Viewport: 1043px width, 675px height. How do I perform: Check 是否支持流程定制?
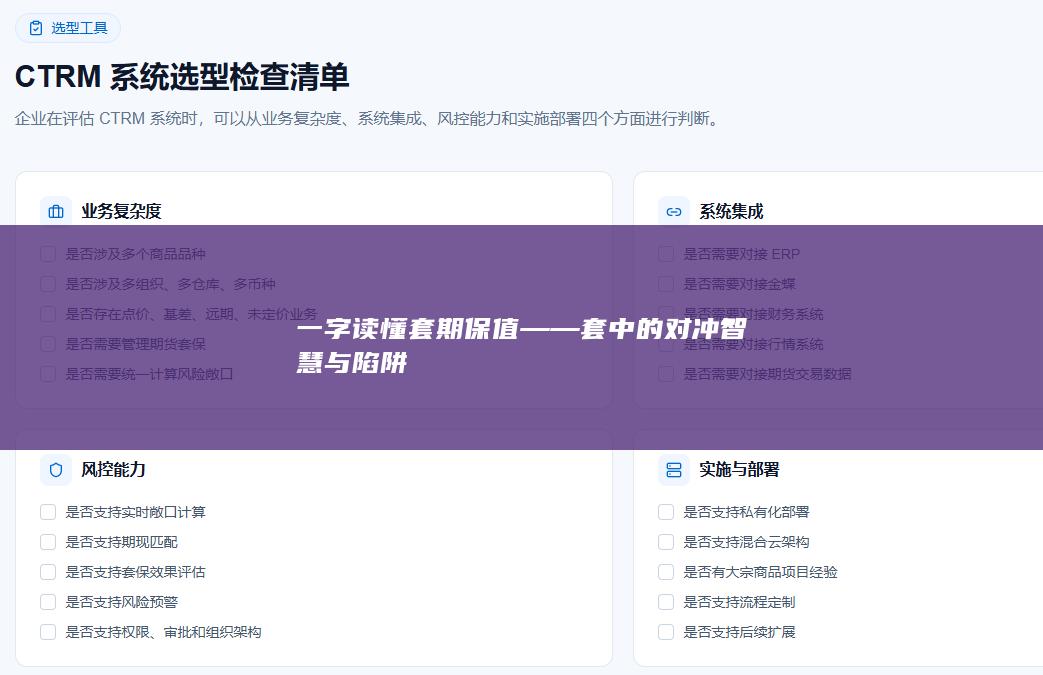click(666, 602)
